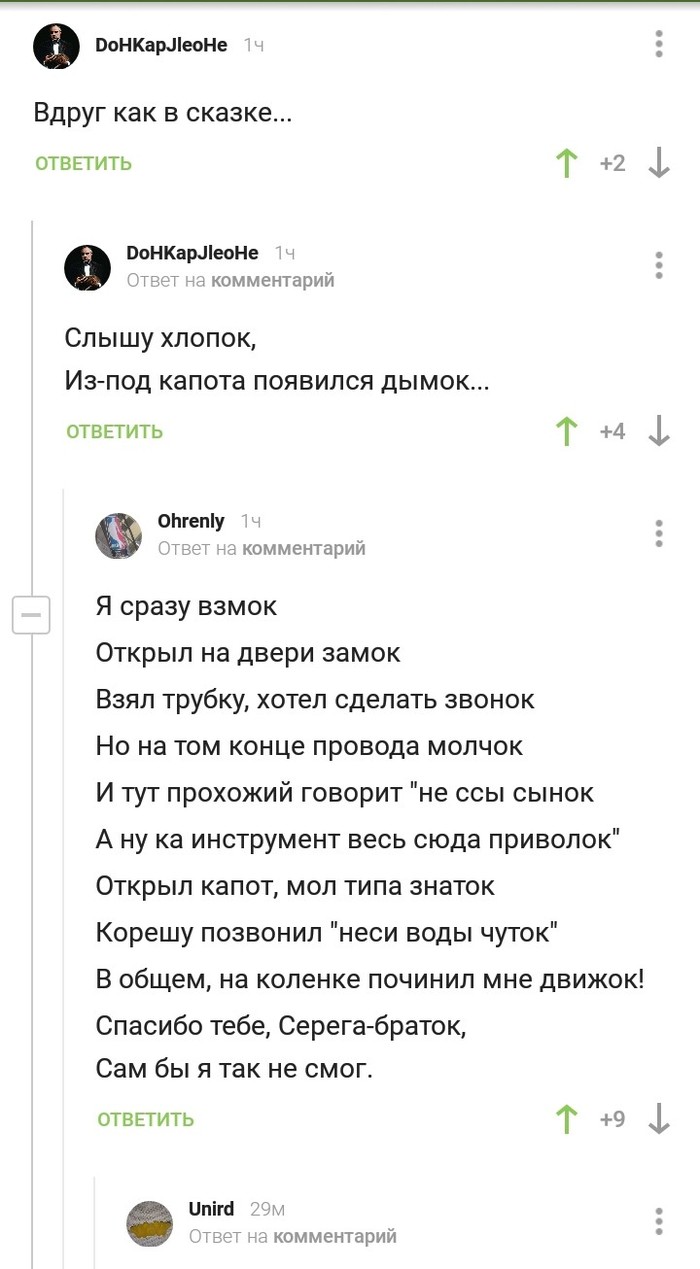This screenshot has width=700, height=1269.
Task: Downvote the "Вдруг как в сказке..." comment
Action: point(659,163)
